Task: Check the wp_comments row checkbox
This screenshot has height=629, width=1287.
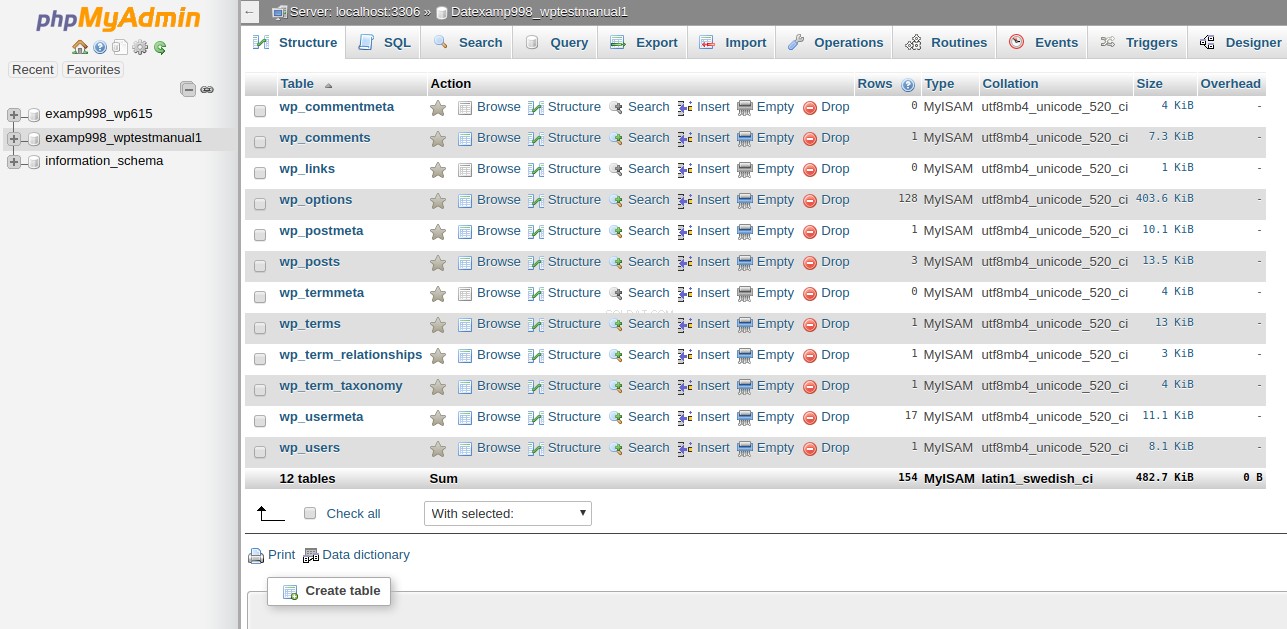Action: coord(260,142)
